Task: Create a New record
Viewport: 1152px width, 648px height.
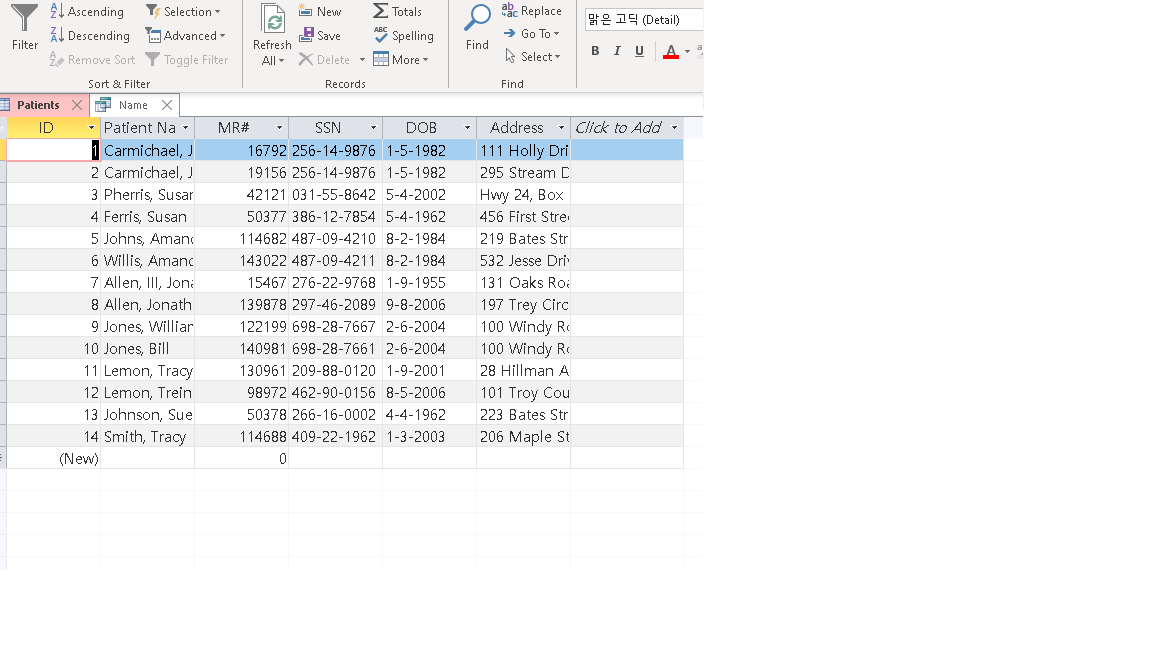Action: [x=320, y=12]
